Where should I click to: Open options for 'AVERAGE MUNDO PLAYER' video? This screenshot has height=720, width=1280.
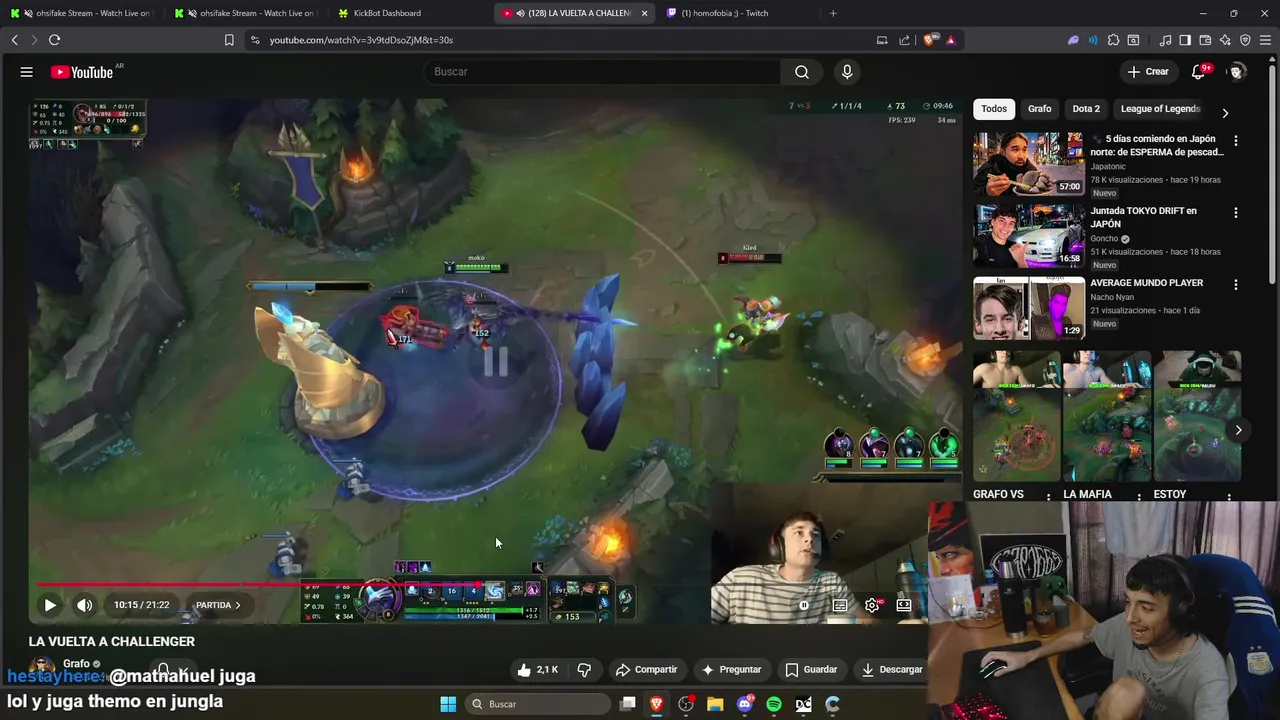pos(1236,285)
